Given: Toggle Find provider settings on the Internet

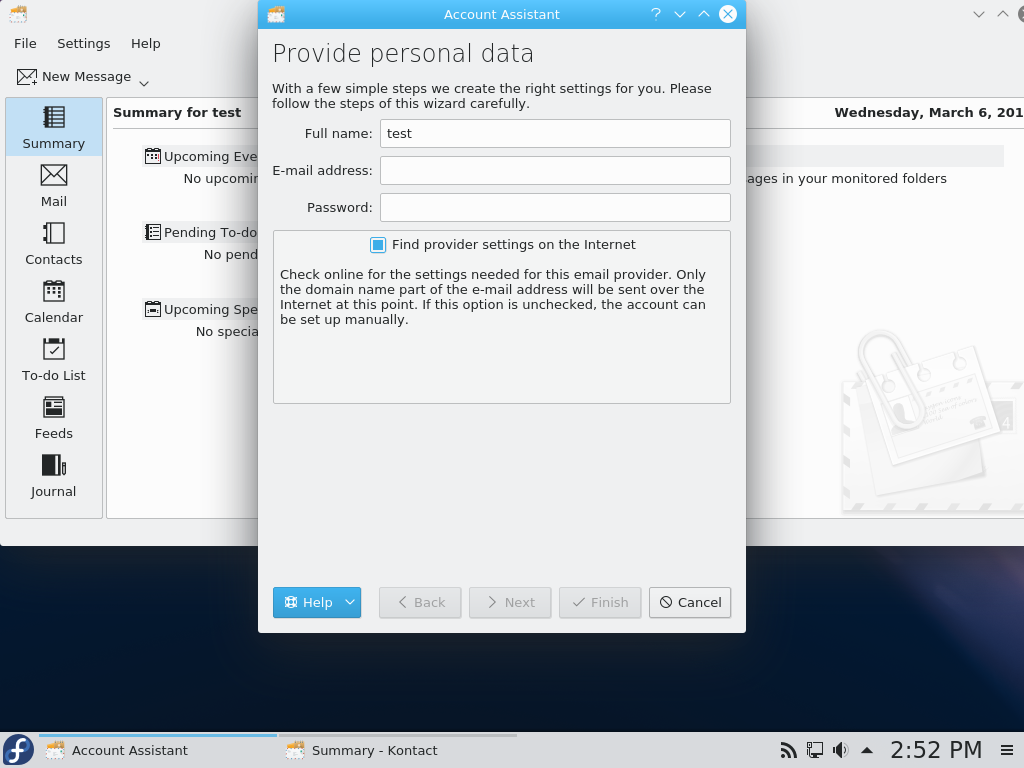Looking at the screenshot, I should tap(377, 245).
